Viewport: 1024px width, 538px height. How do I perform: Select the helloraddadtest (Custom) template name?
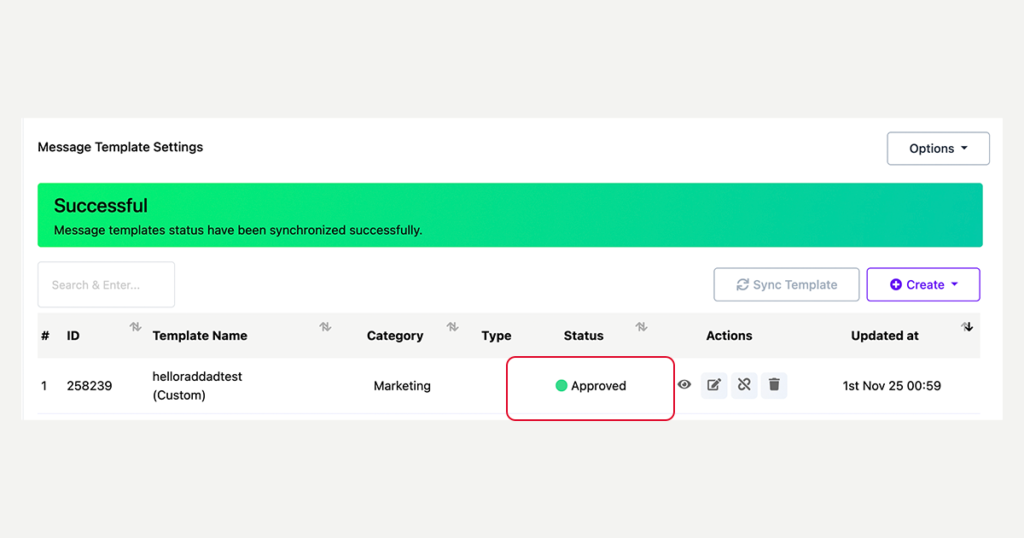197,385
